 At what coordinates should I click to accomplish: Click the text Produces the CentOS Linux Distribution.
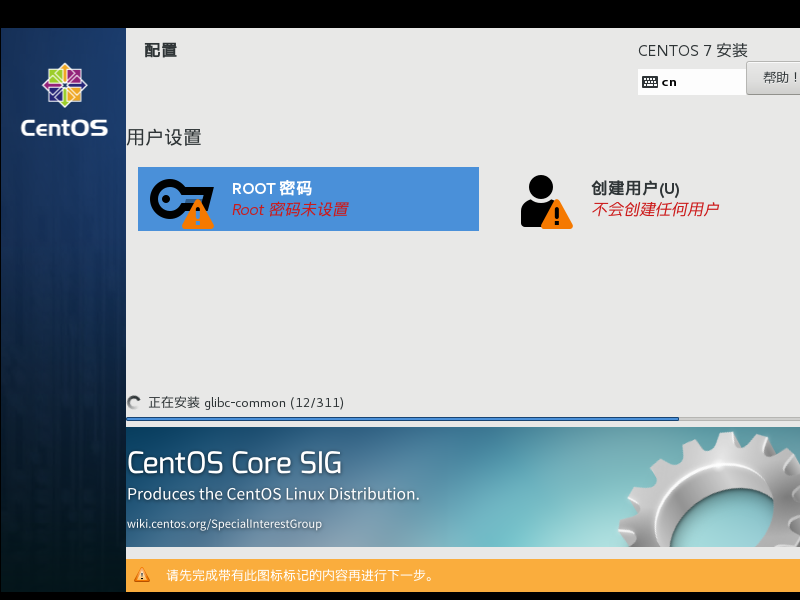[273, 494]
